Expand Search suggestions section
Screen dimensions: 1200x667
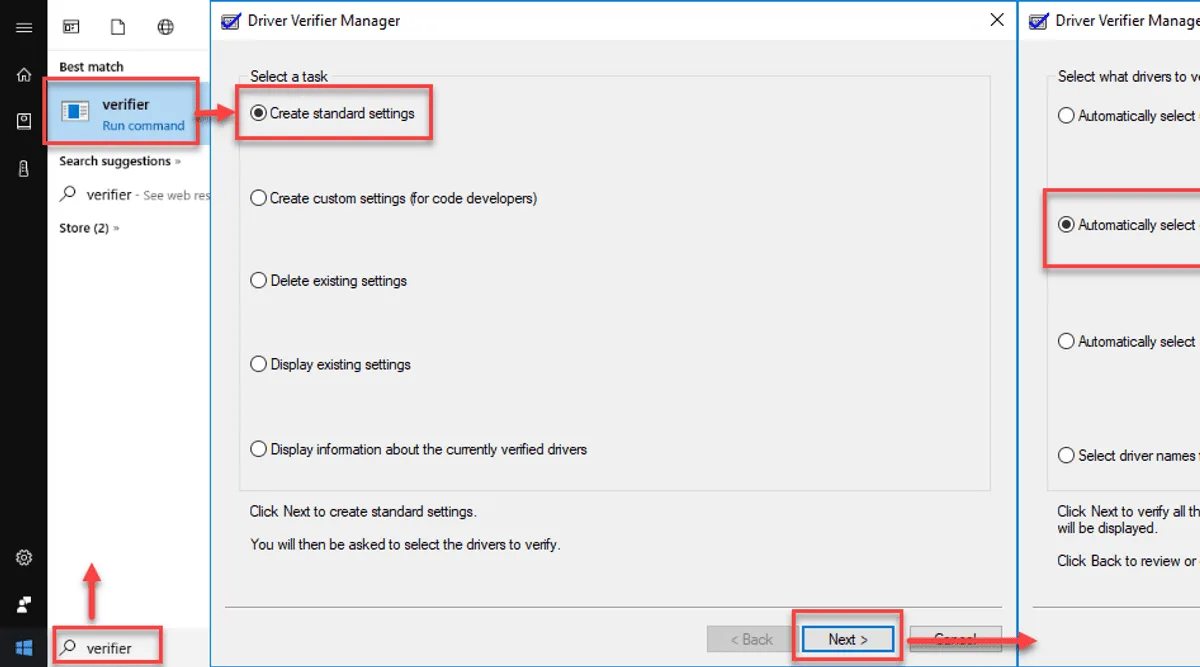(x=120, y=161)
